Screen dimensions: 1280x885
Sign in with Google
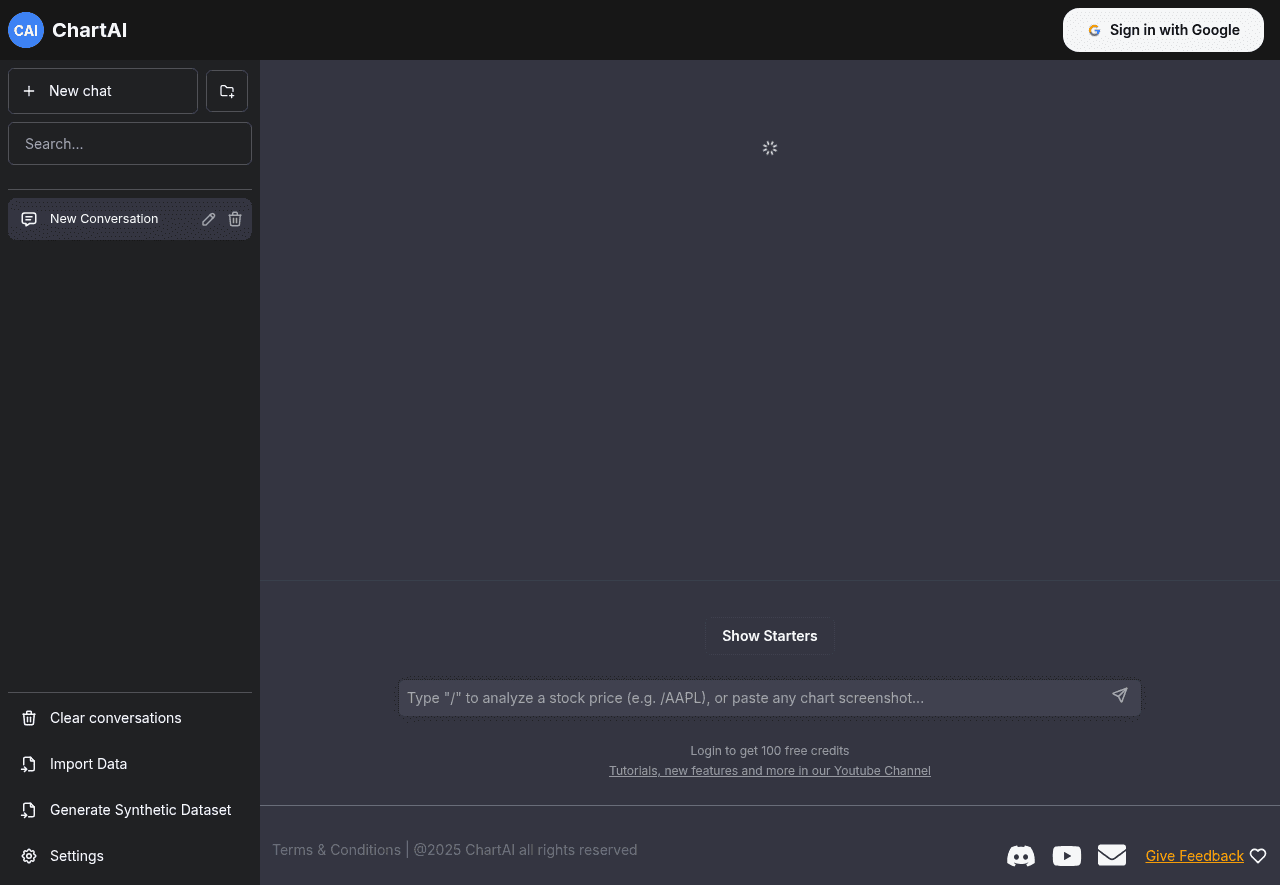[1163, 30]
